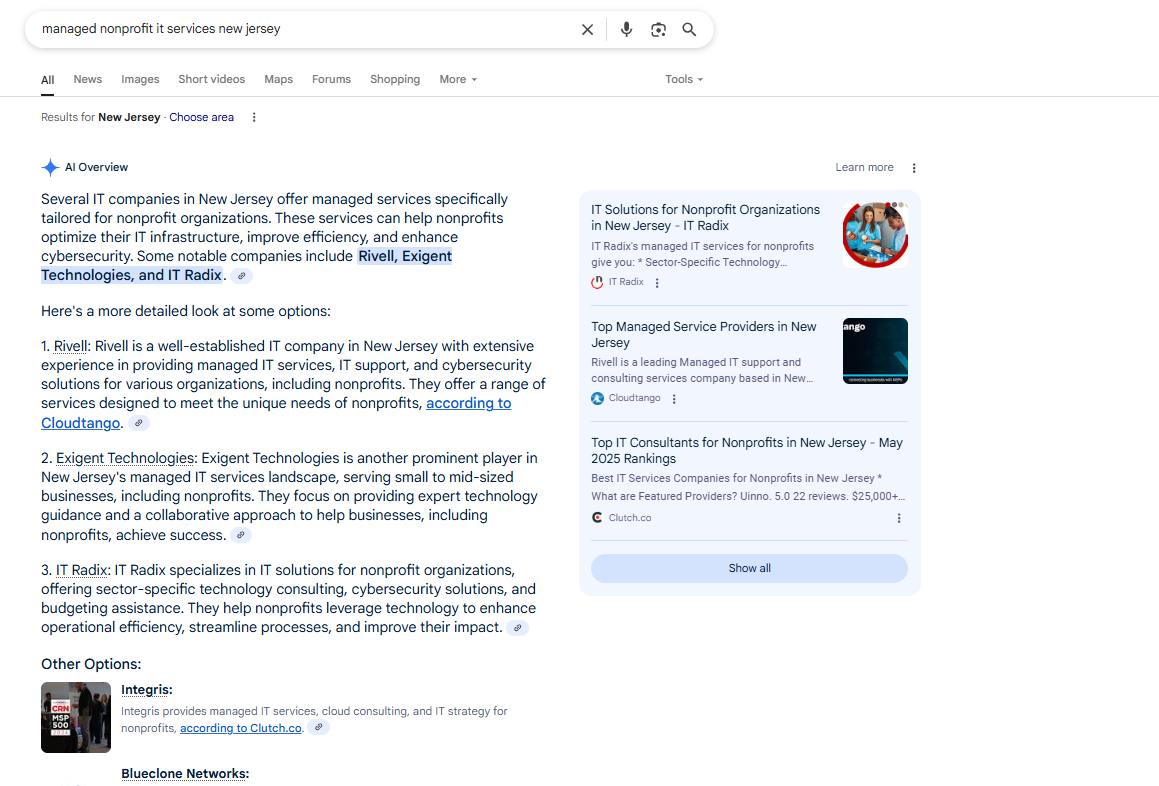Open options menu beside Choose area

pos(254,118)
